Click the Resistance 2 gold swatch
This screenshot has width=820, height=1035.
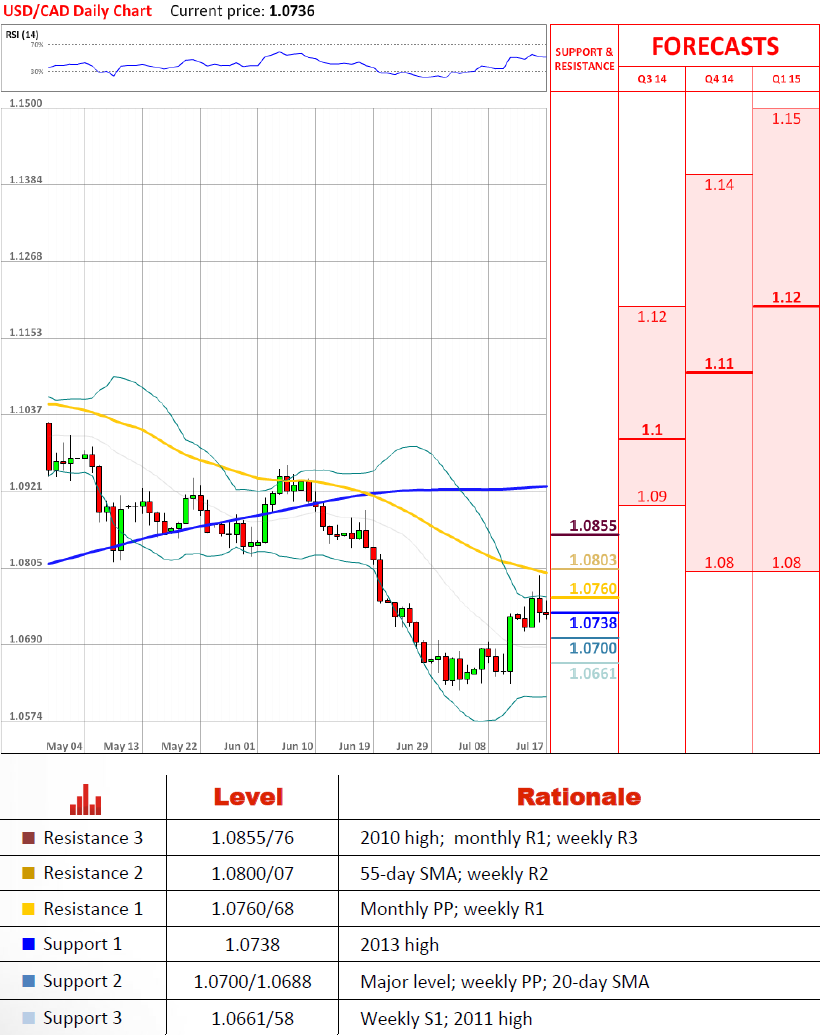28,873
